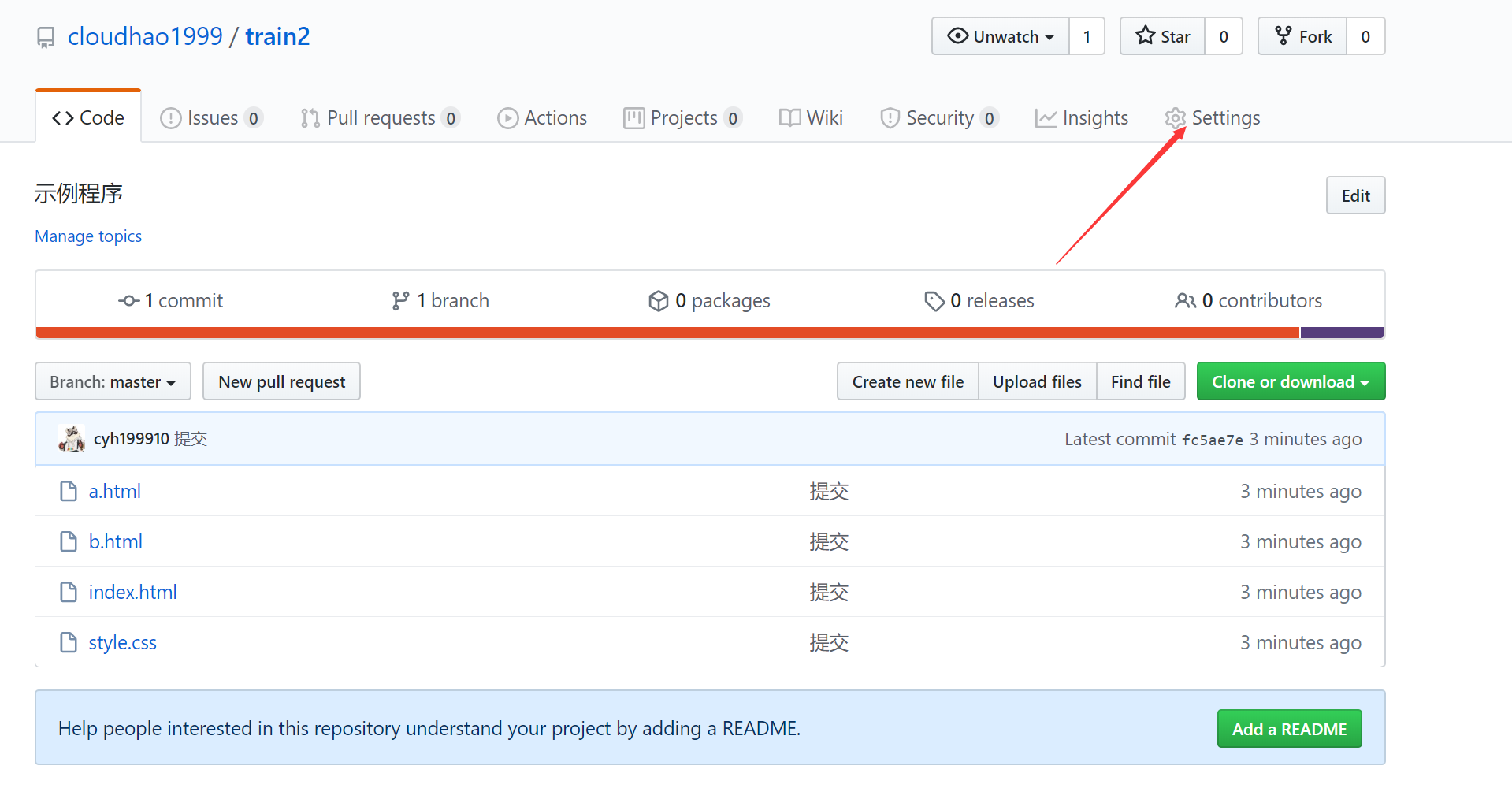Edit the repository description
Image resolution: width=1512 pixels, height=788 pixels.
1355,195
